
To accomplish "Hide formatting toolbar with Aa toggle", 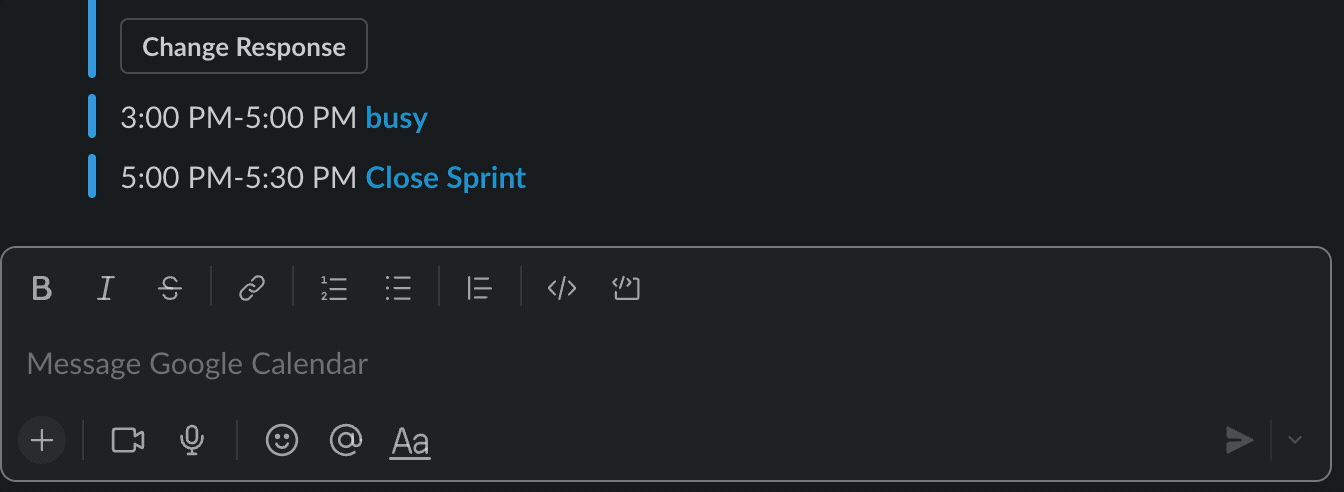I will [x=410, y=441].
